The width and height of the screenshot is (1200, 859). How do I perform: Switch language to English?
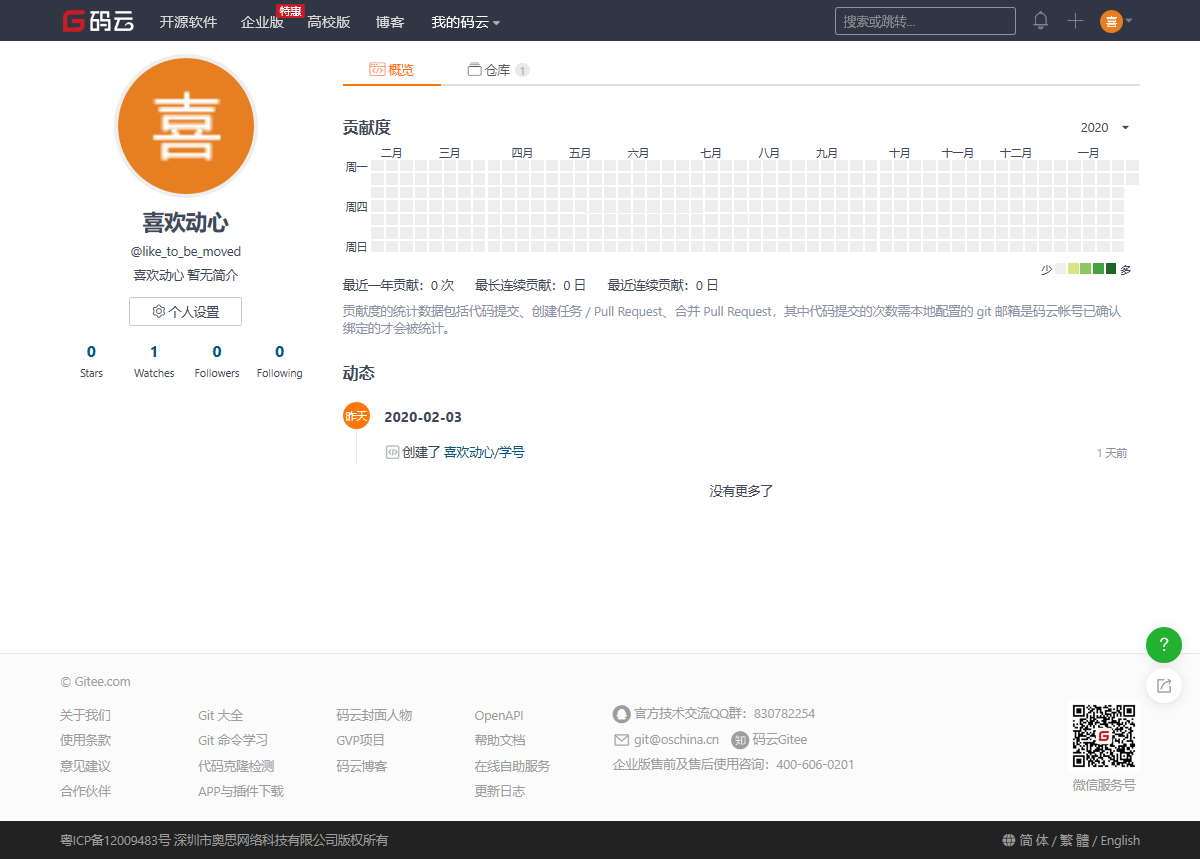pos(1120,840)
